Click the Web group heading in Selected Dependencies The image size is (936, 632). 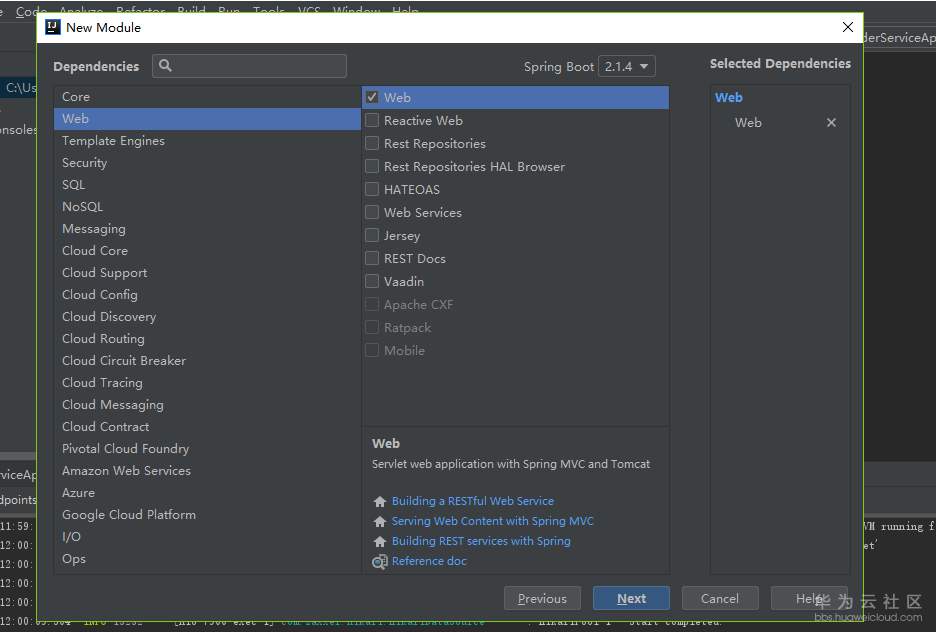coord(729,97)
